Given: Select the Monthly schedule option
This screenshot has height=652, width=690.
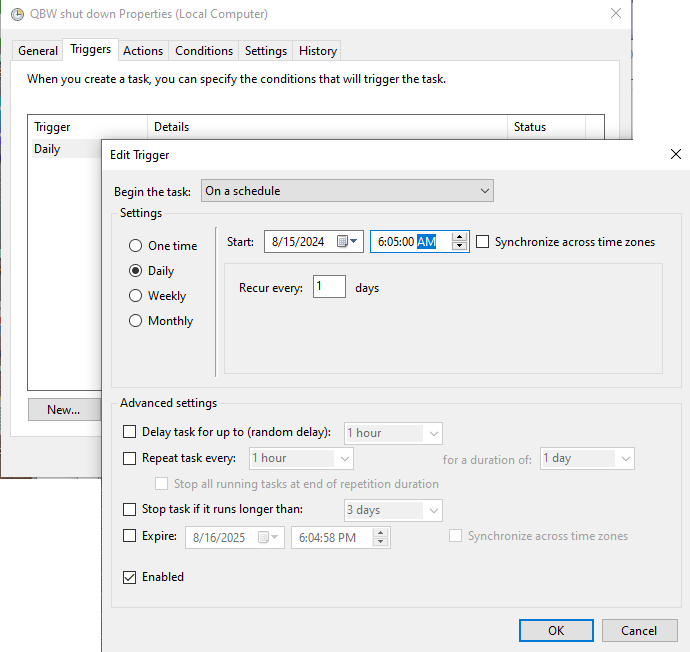Looking at the screenshot, I should tap(135, 321).
